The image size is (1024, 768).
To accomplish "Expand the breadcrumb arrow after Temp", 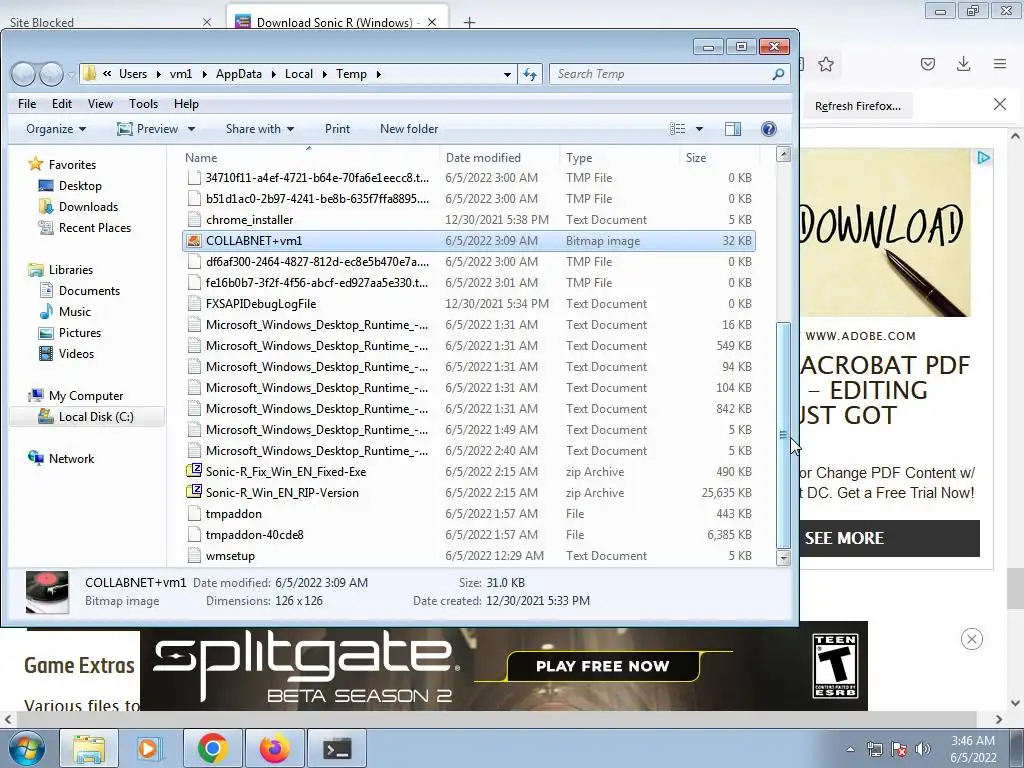I will (378, 74).
